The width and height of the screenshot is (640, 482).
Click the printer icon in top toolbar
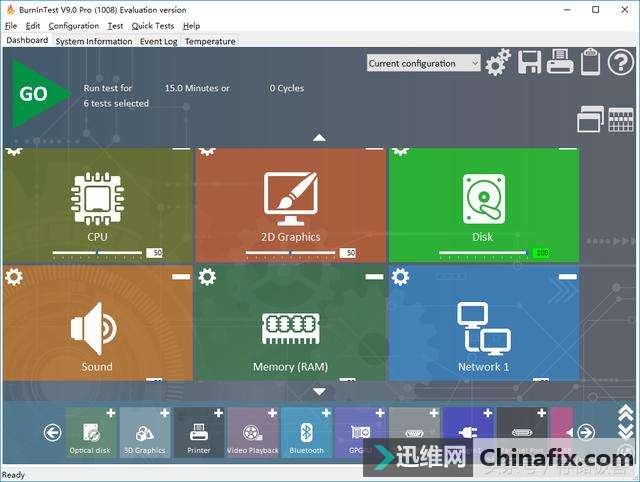pos(560,62)
